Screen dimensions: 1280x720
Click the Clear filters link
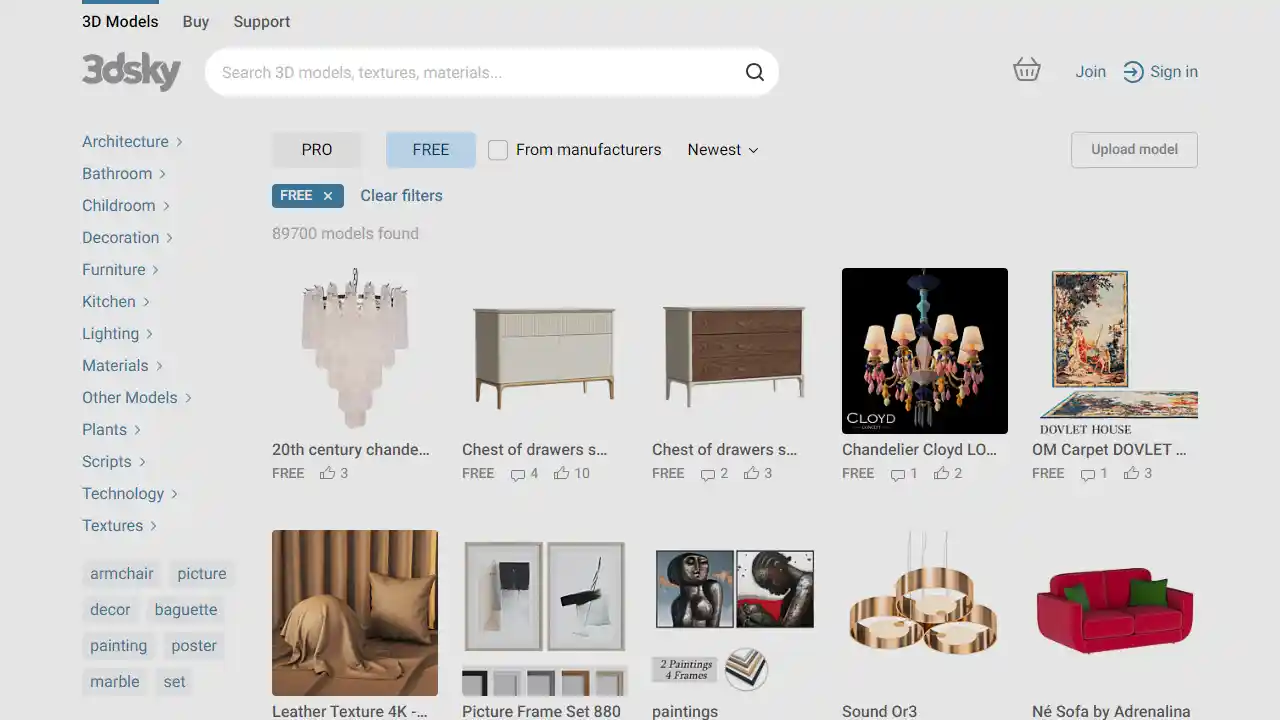click(x=401, y=196)
